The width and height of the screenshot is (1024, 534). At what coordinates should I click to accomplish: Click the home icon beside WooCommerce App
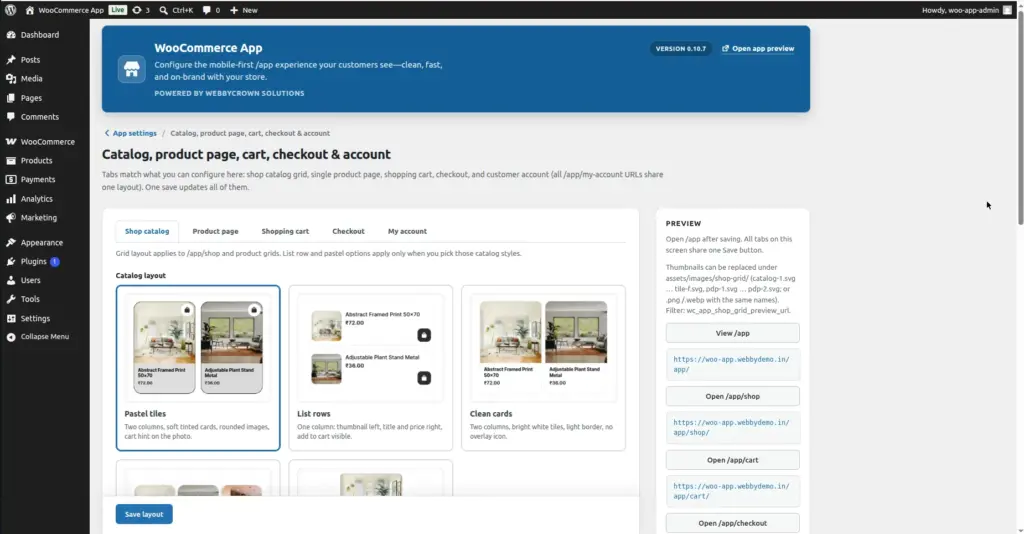[29, 10]
